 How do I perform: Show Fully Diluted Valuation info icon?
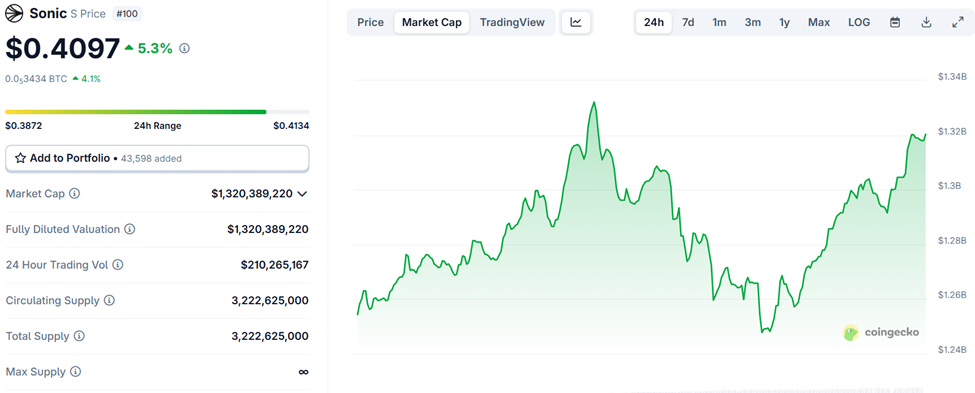pos(129,229)
